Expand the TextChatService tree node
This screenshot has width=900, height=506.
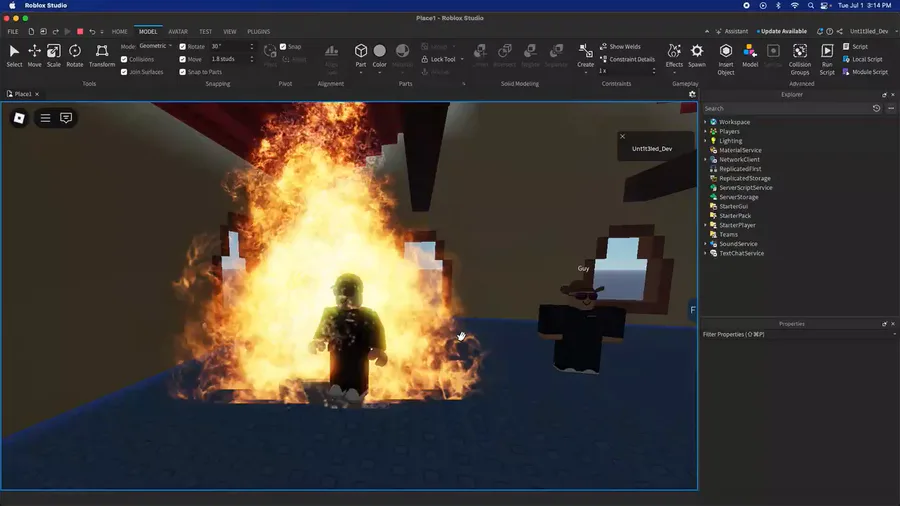(705, 253)
